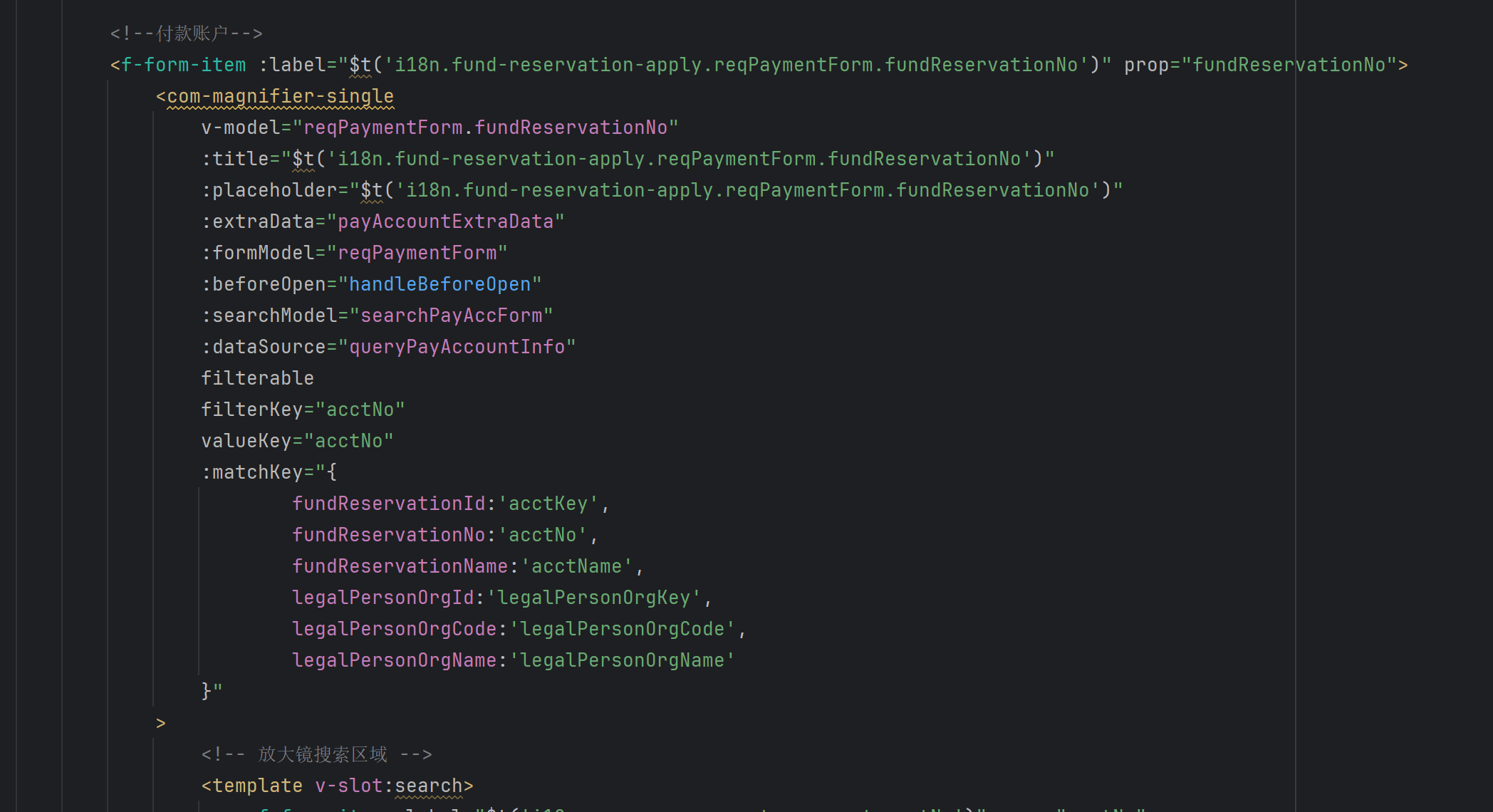Click the searchPayAccForm value
1493x812 pixels.
[451, 316]
